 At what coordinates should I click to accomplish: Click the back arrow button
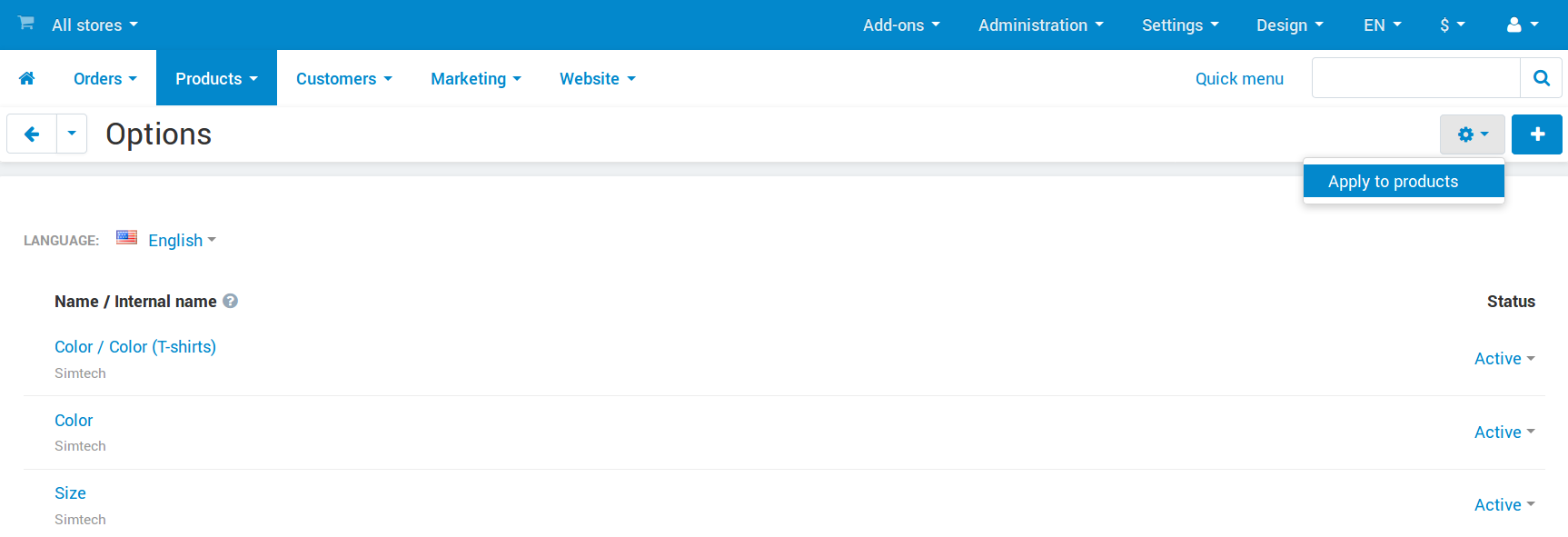click(x=32, y=134)
